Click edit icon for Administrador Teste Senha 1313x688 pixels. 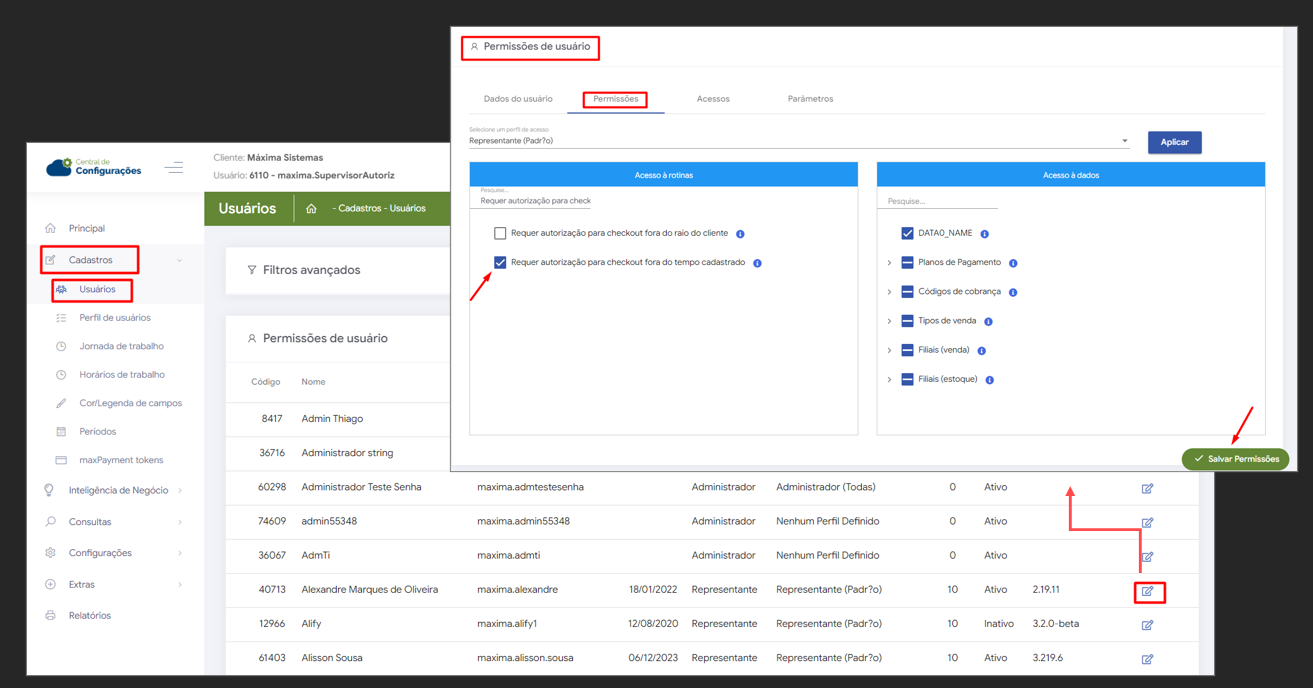point(1147,489)
